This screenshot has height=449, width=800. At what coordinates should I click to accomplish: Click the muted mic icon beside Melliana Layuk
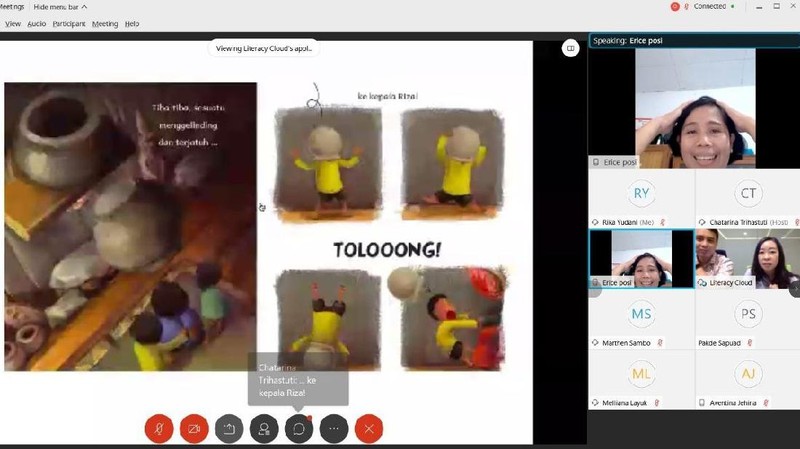tap(657, 403)
